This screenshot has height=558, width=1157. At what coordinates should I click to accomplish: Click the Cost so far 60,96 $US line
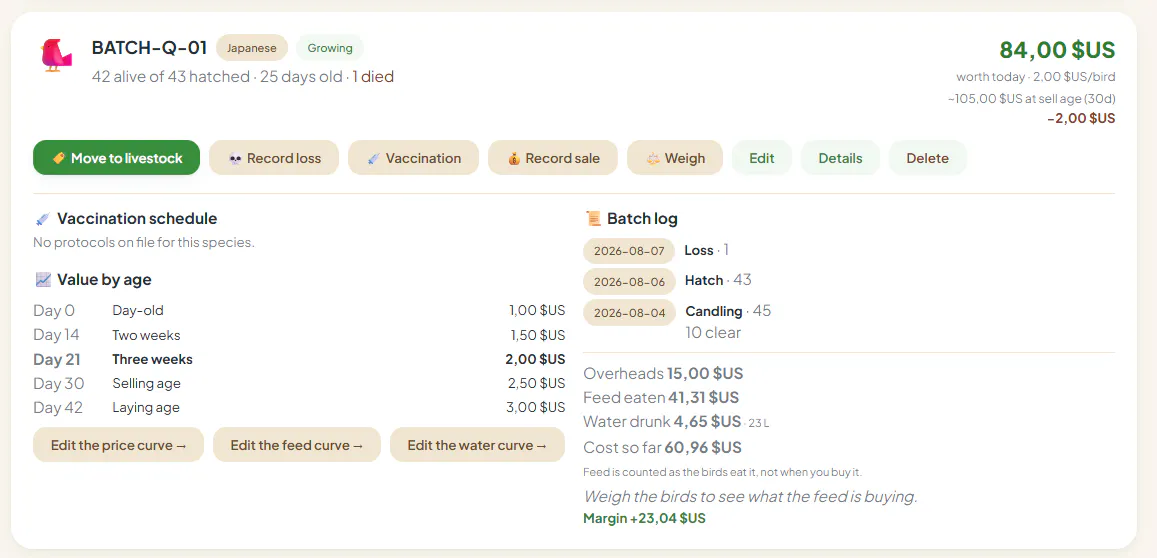663,447
